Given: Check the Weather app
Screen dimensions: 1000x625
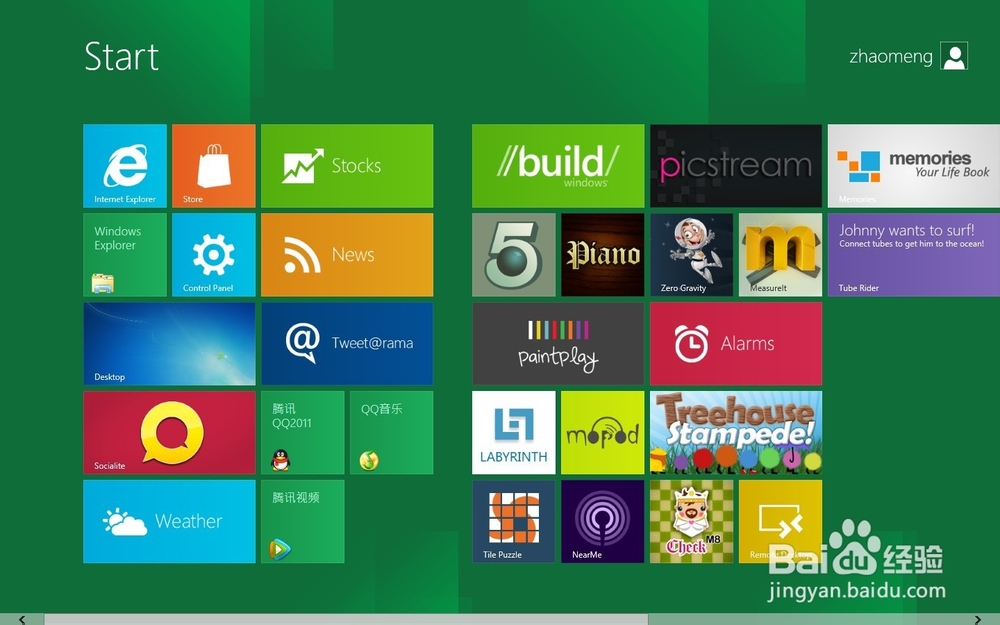Looking at the screenshot, I should (169, 521).
